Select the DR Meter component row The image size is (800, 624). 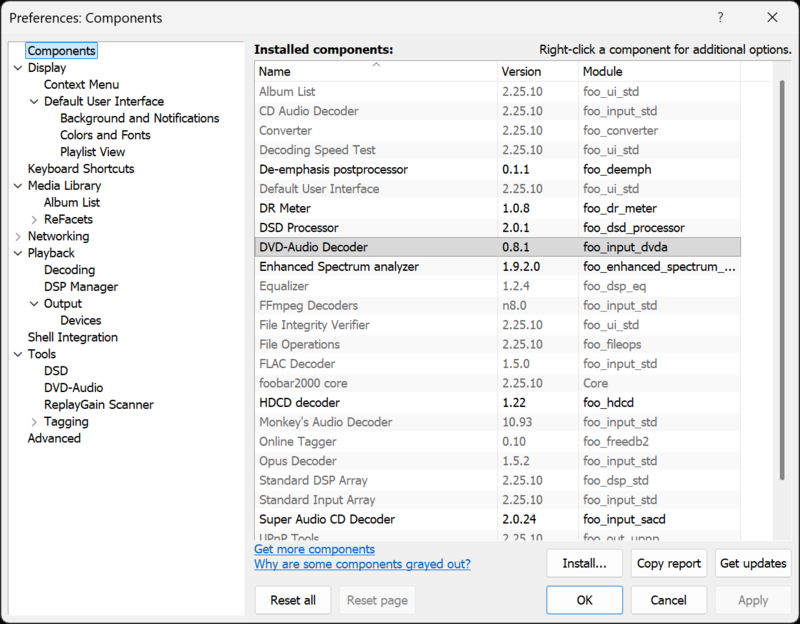497,208
